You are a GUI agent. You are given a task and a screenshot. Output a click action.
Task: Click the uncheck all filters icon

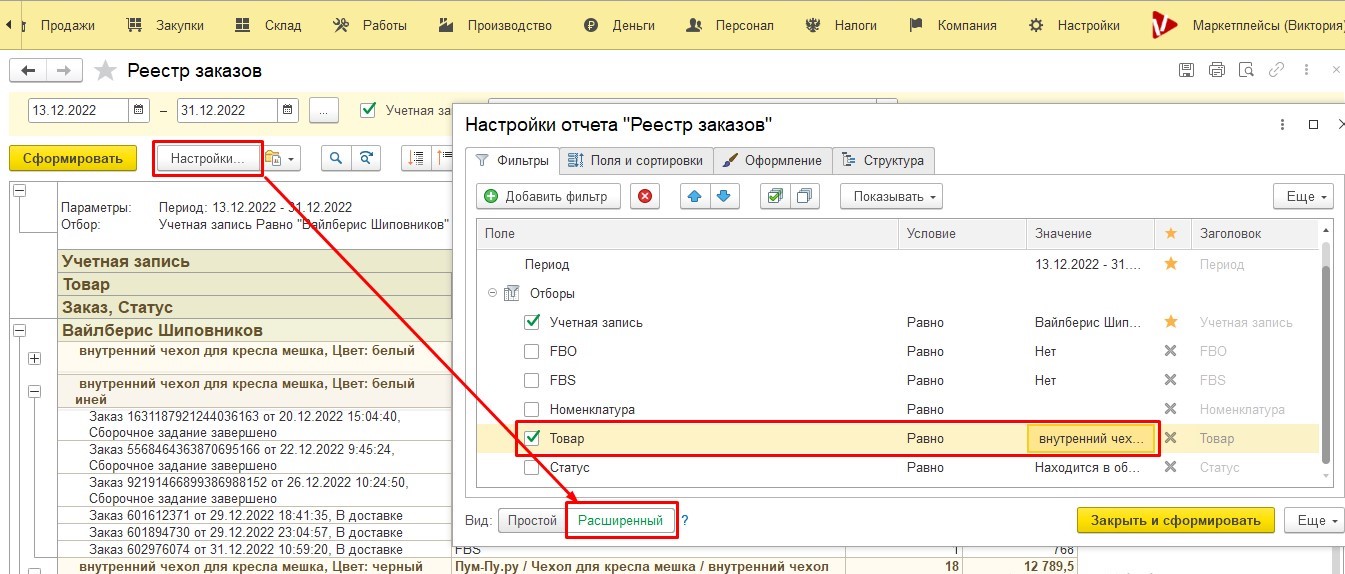tap(805, 196)
